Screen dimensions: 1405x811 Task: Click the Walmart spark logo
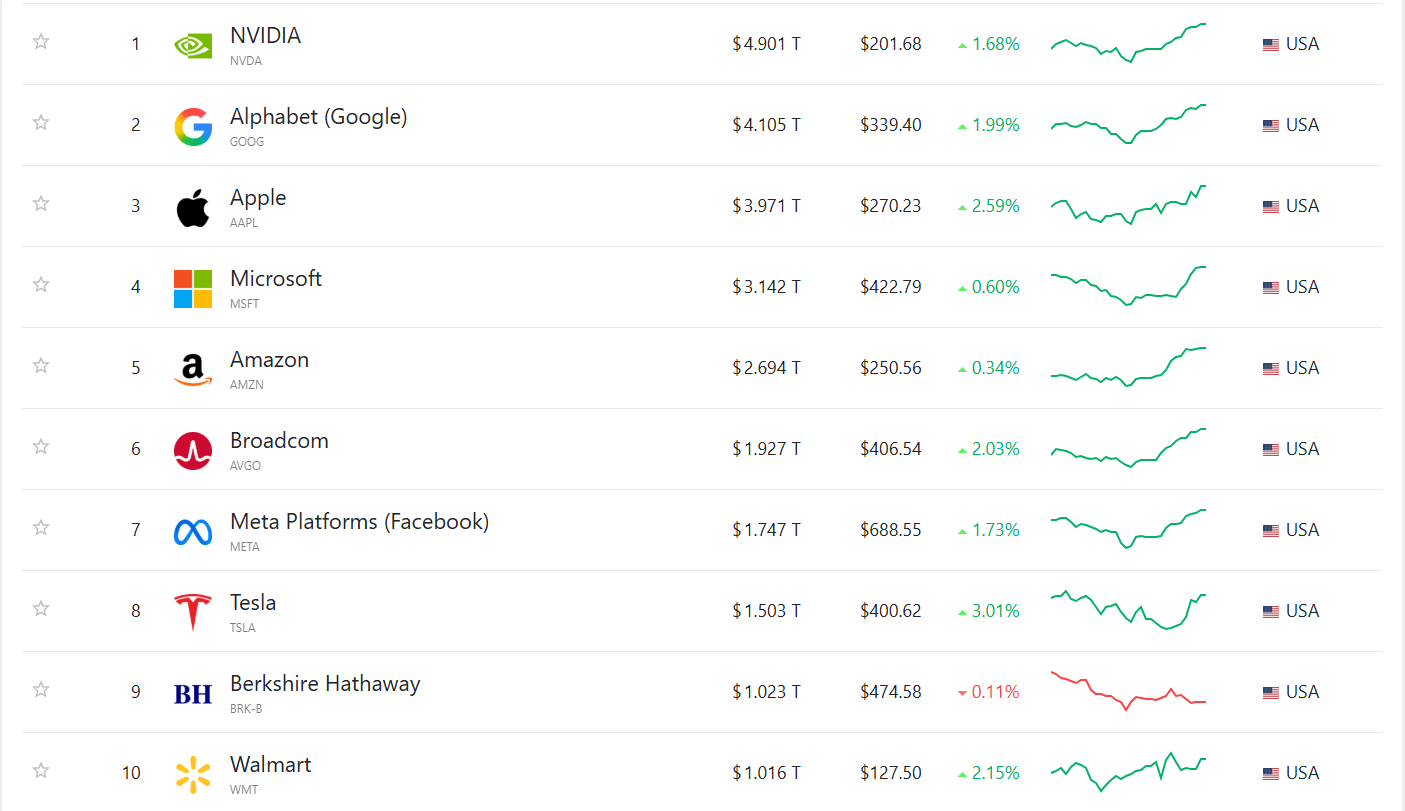click(x=193, y=774)
